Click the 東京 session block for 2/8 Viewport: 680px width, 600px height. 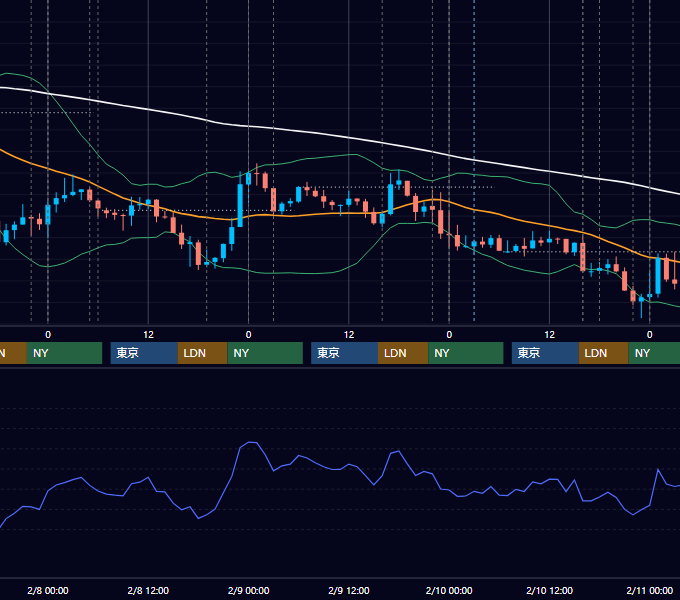coord(144,353)
